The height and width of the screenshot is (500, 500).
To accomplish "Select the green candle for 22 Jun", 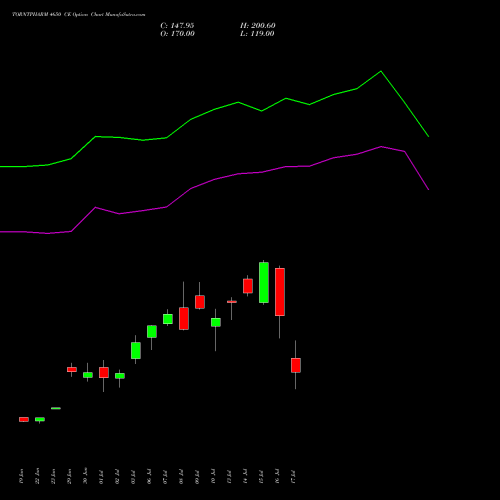I will (40, 419).
